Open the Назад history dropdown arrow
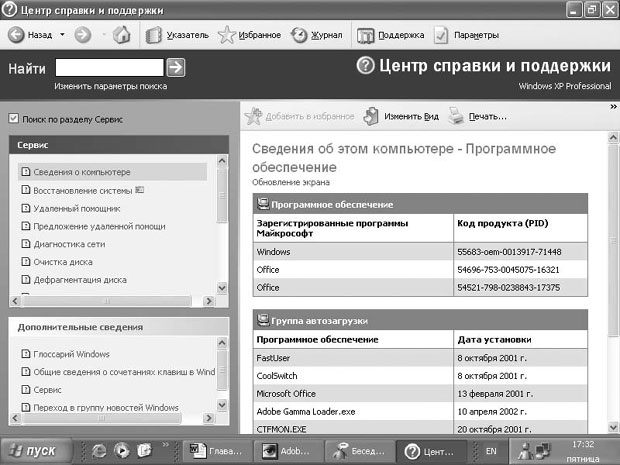The image size is (620, 465). pos(62,35)
